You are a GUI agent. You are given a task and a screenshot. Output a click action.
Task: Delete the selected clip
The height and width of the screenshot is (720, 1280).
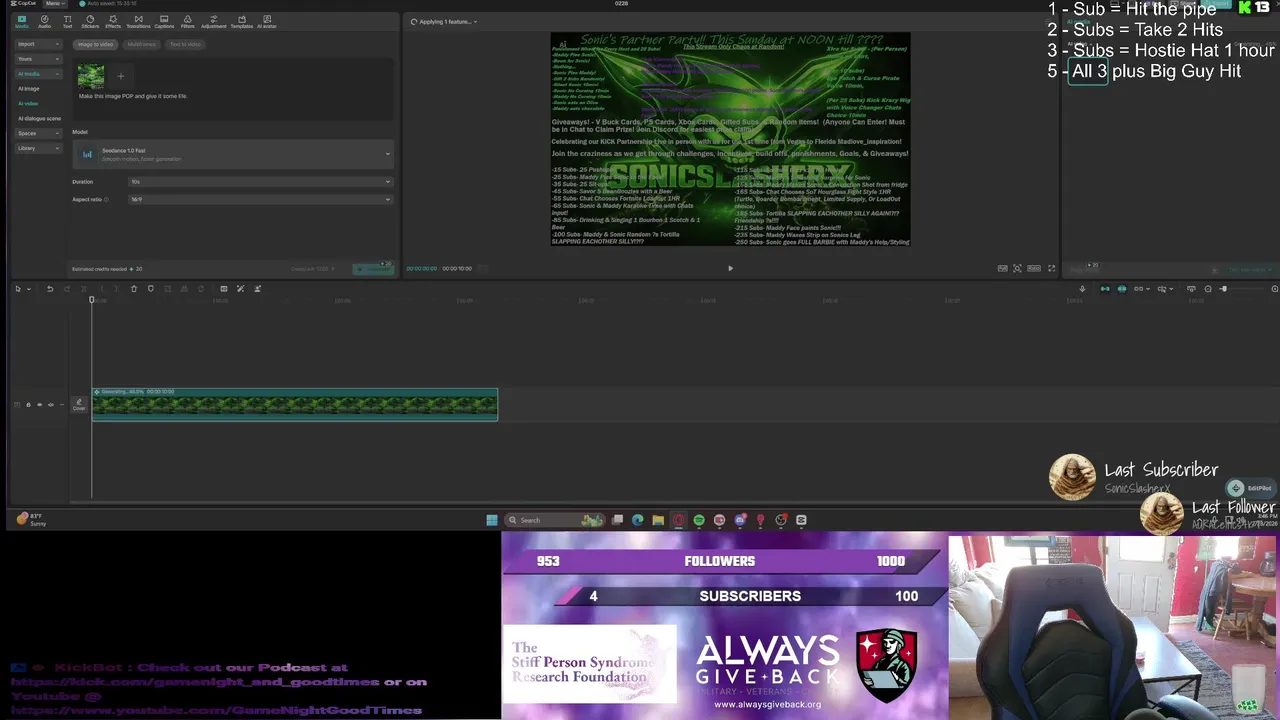133,289
